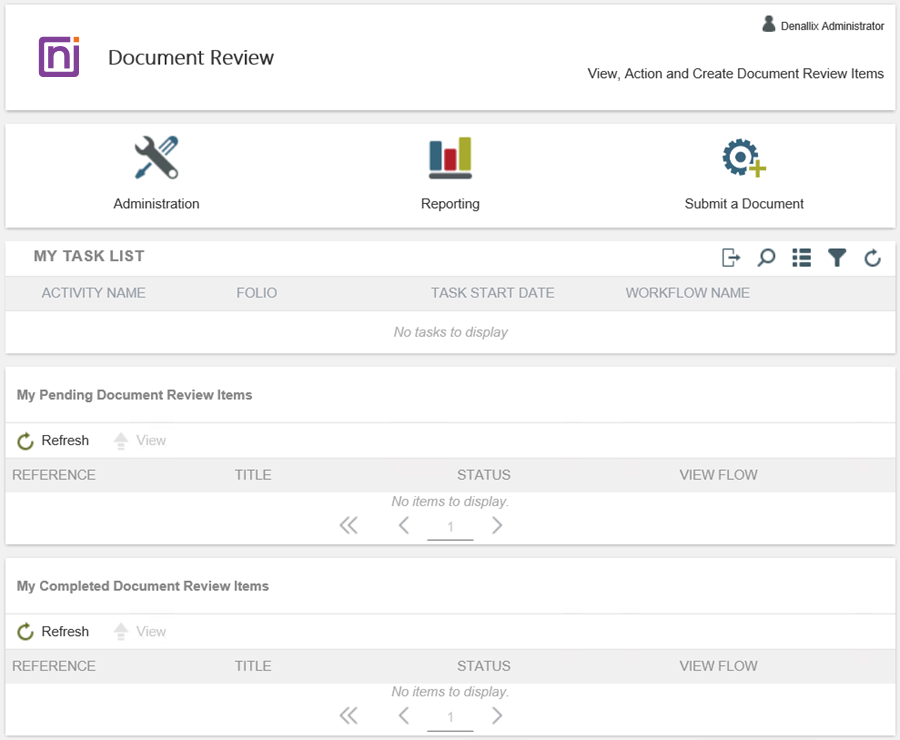900x740 pixels.
Task: Open the task list filter funnel
Action: (837, 258)
